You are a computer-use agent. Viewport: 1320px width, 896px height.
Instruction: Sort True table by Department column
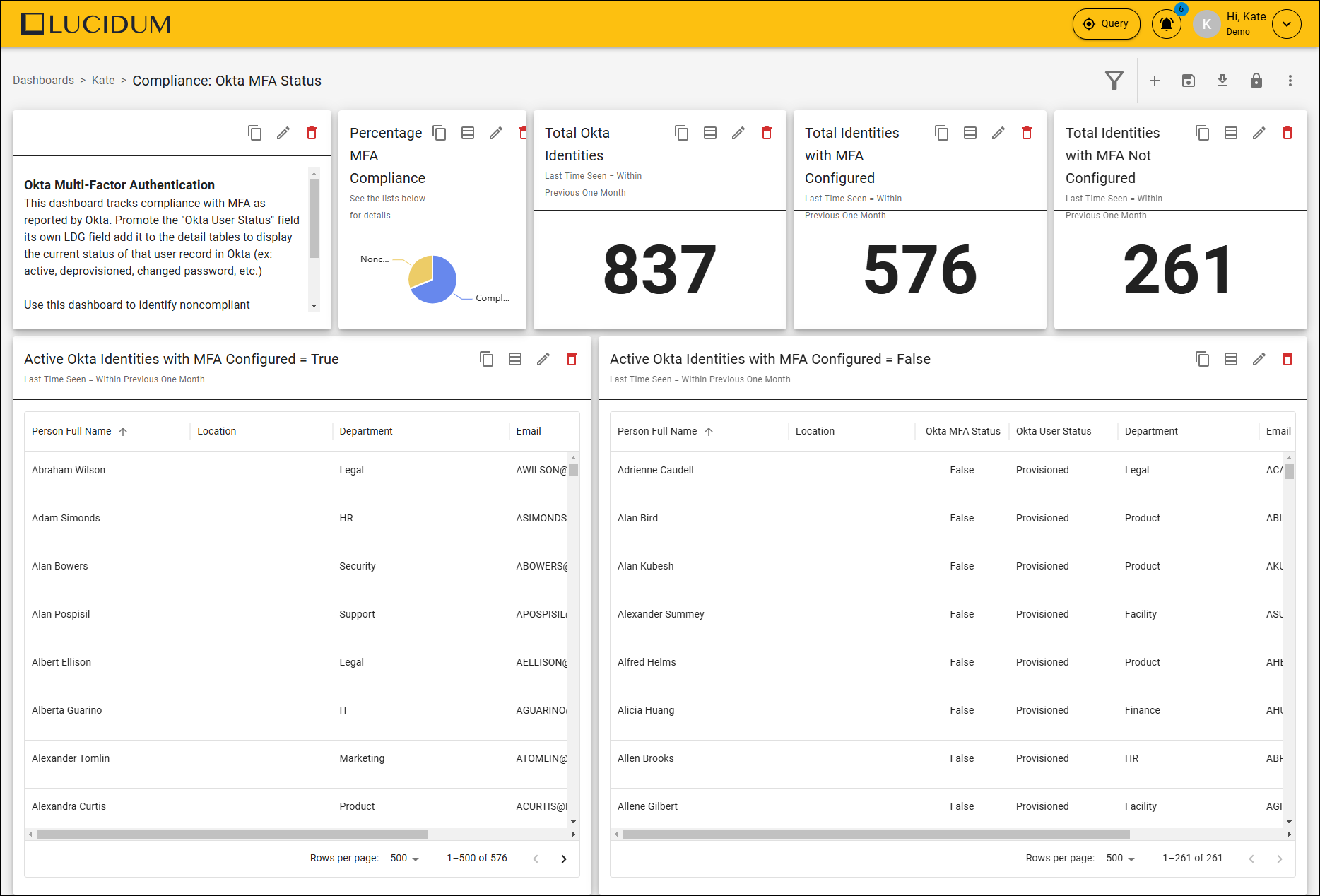366,431
